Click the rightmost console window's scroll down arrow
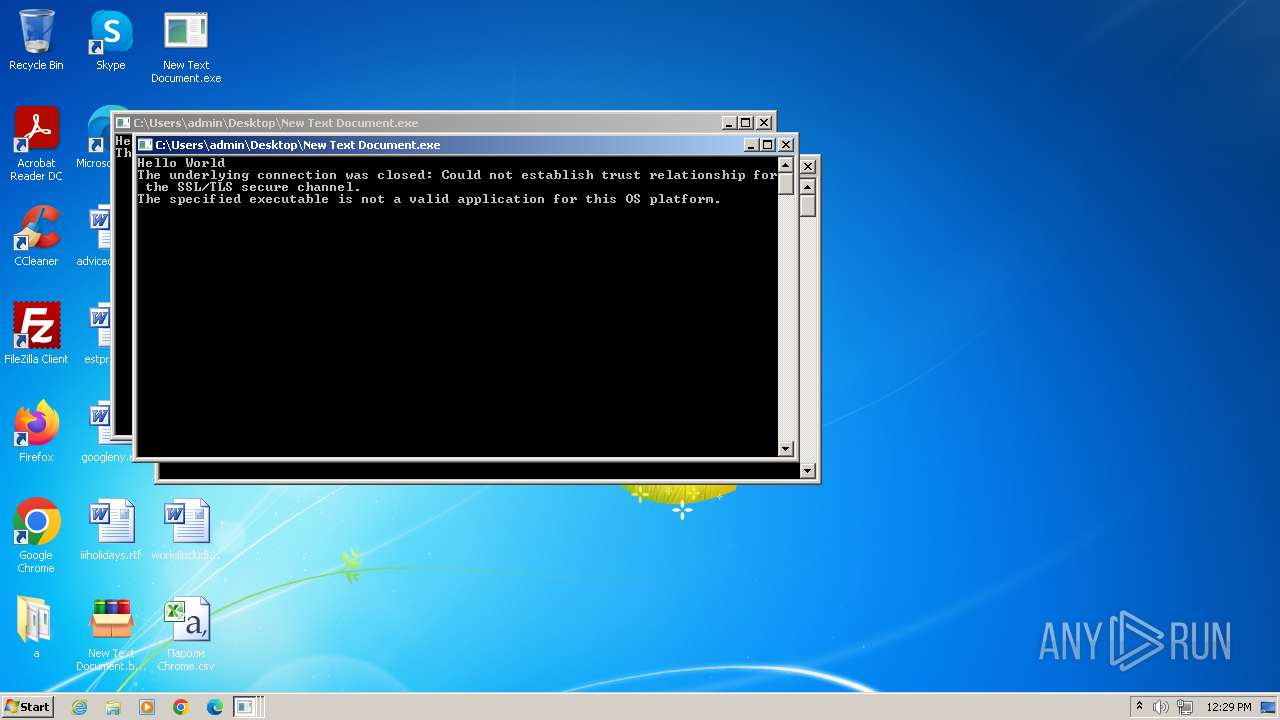 pyautogui.click(x=808, y=471)
